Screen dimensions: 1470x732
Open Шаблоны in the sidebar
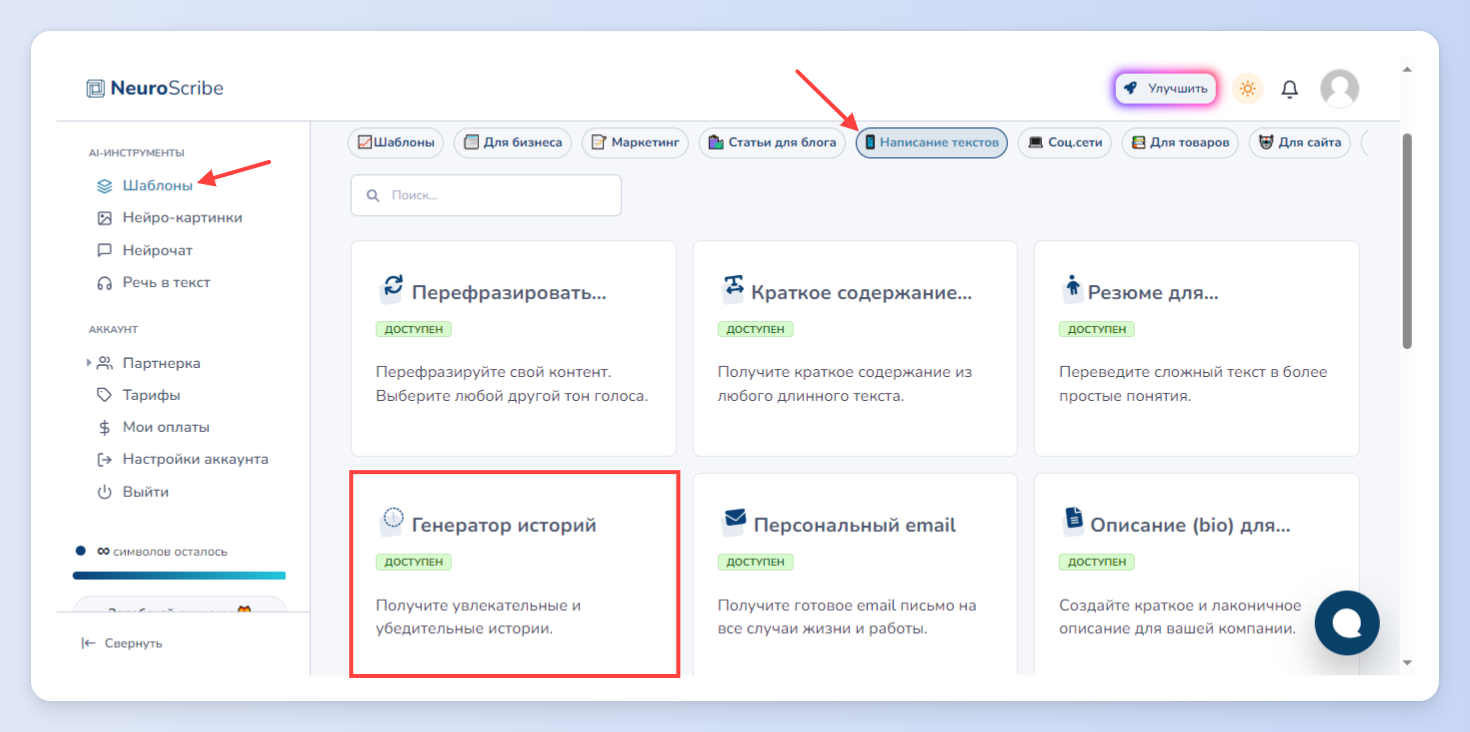(157, 185)
